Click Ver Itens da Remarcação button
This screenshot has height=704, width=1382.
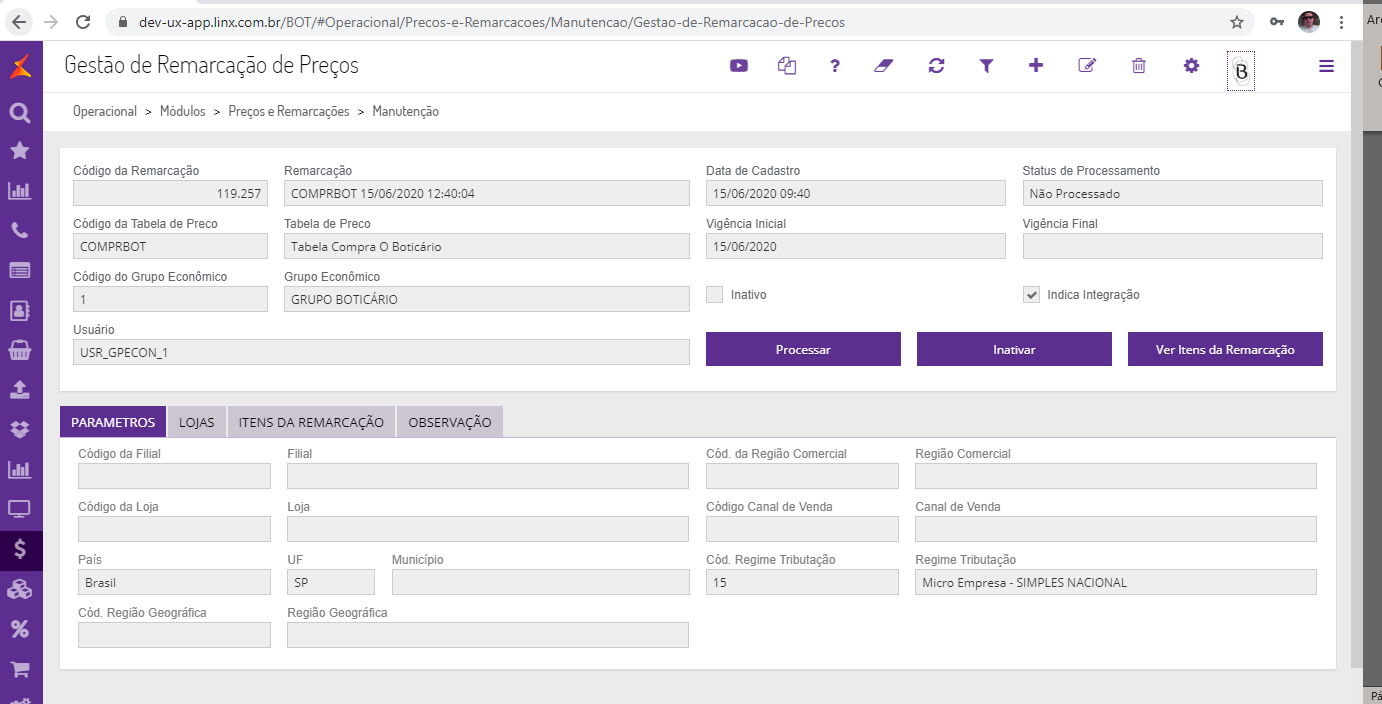(x=1225, y=349)
